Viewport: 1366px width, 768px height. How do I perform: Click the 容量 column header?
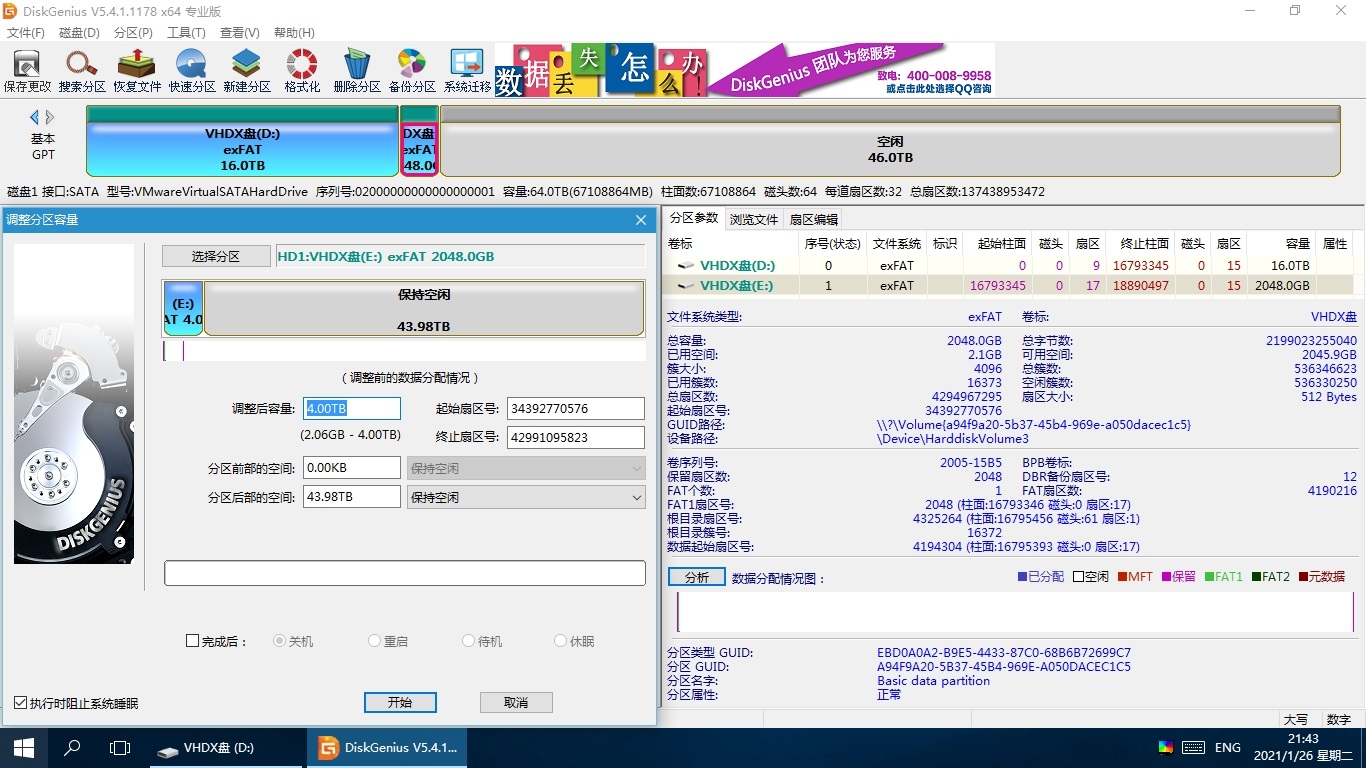1297,243
